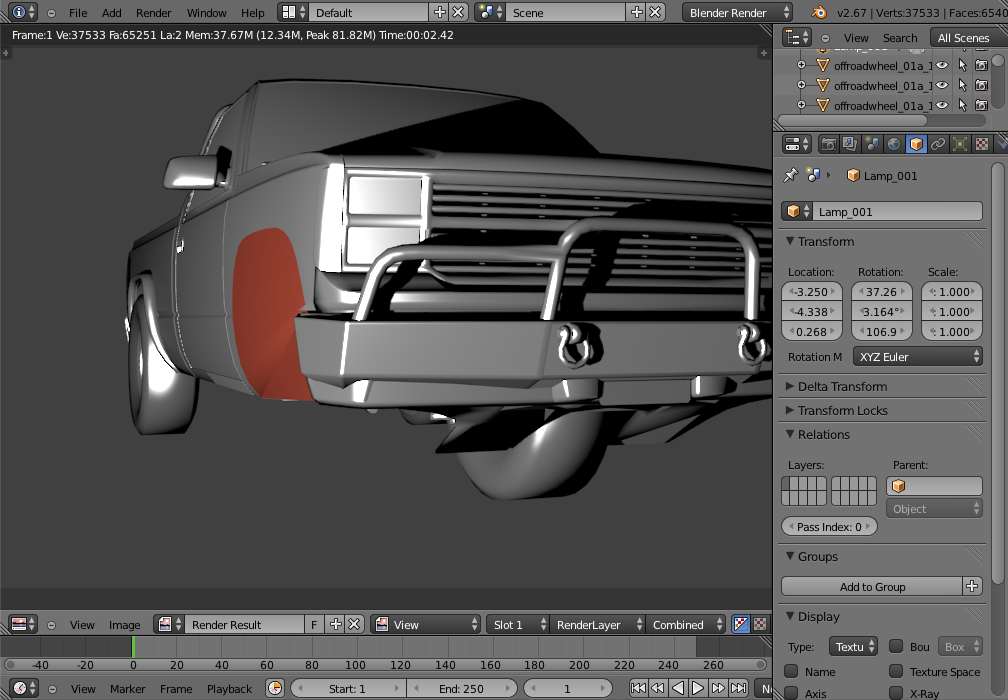1008x700 pixels.
Task: Enable the Texture Space checkbox
Action: 896,672
